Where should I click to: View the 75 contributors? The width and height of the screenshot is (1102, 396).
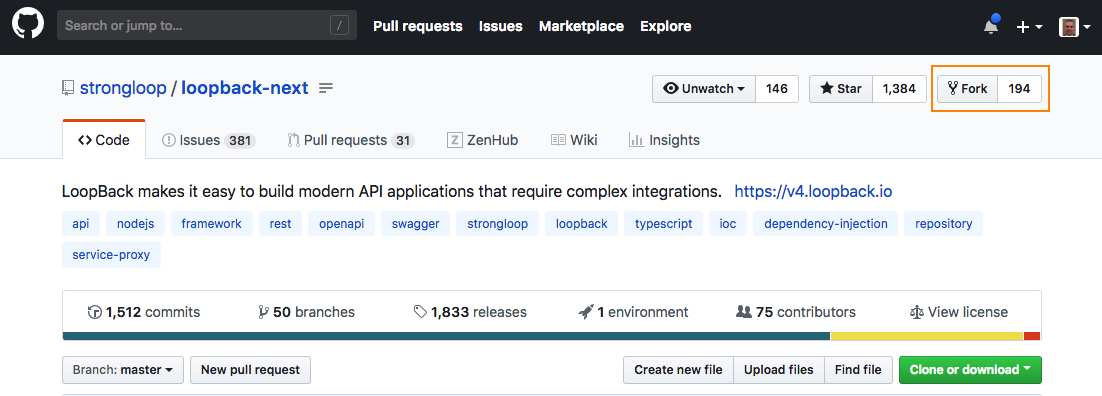click(796, 312)
